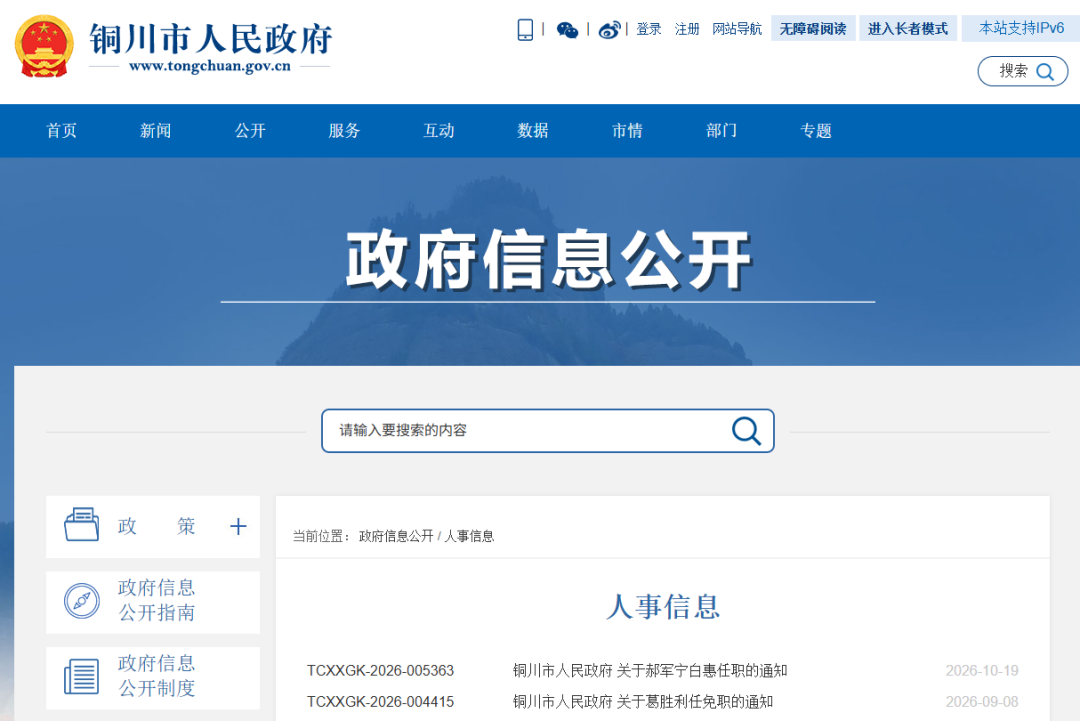Click the folder icon beside 政策
The width and height of the screenshot is (1080, 721).
pos(81,525)
